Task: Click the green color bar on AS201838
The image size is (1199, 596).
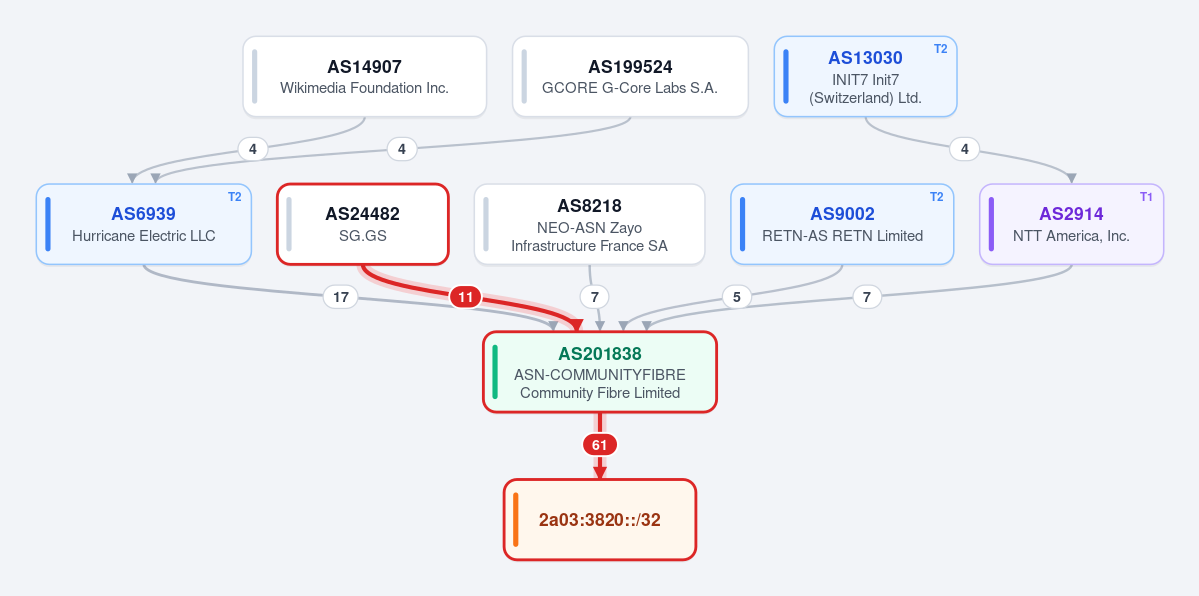Action: pos(496,372)
